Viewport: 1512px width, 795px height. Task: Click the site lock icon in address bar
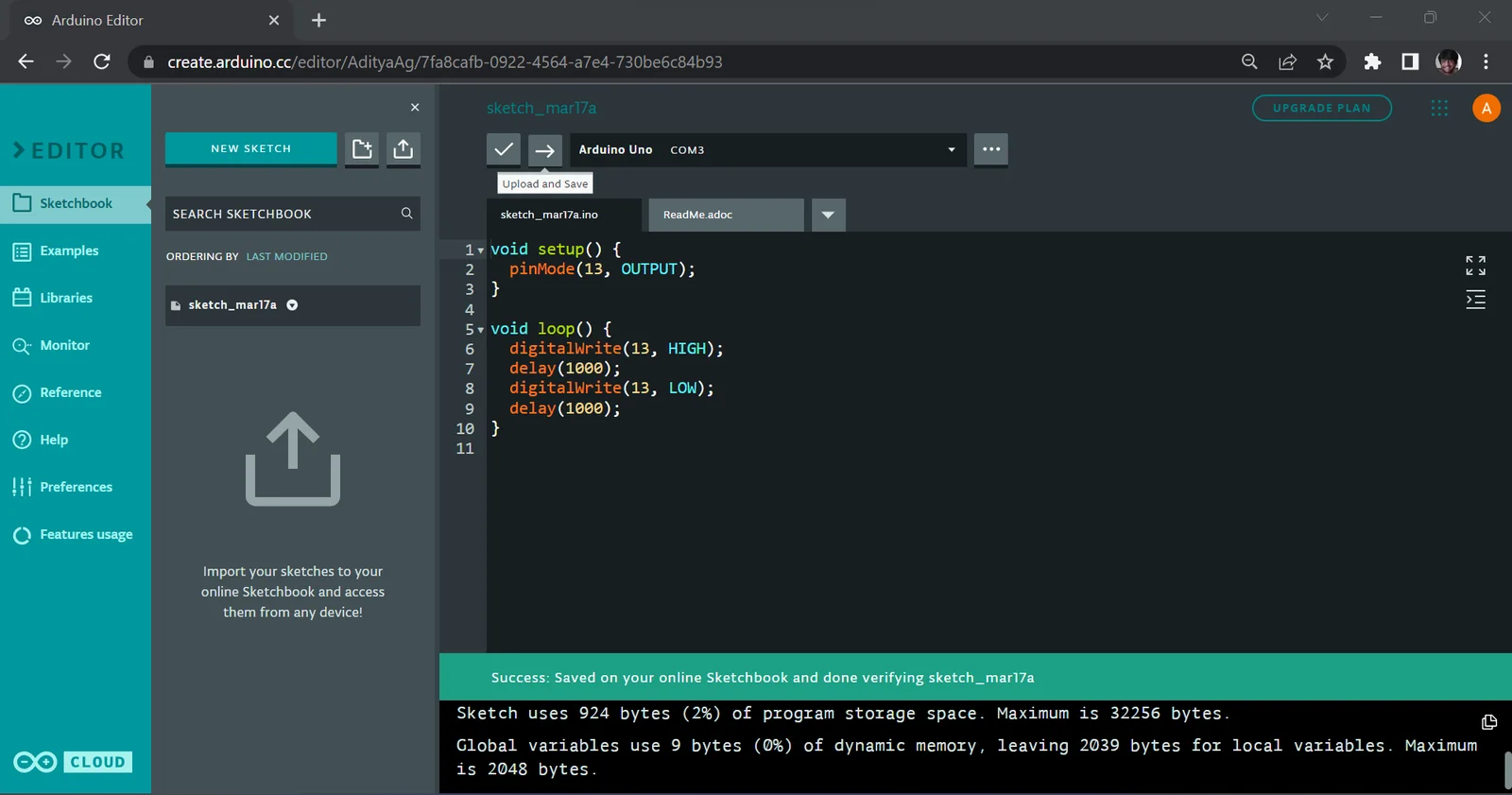[x=148, y=62]
